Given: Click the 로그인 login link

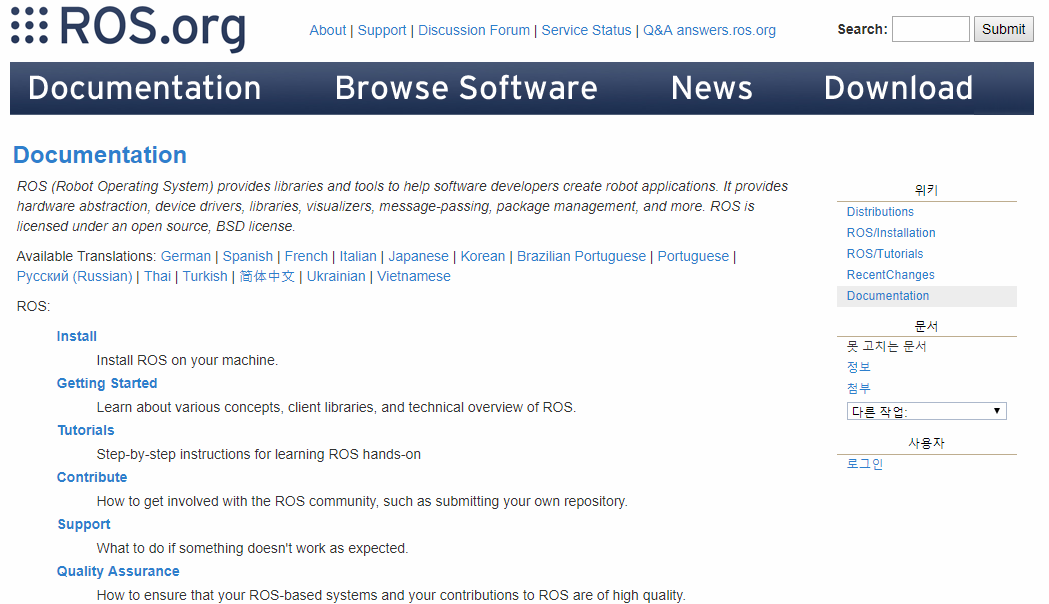Looking at the screenshot, I should 864,464.
